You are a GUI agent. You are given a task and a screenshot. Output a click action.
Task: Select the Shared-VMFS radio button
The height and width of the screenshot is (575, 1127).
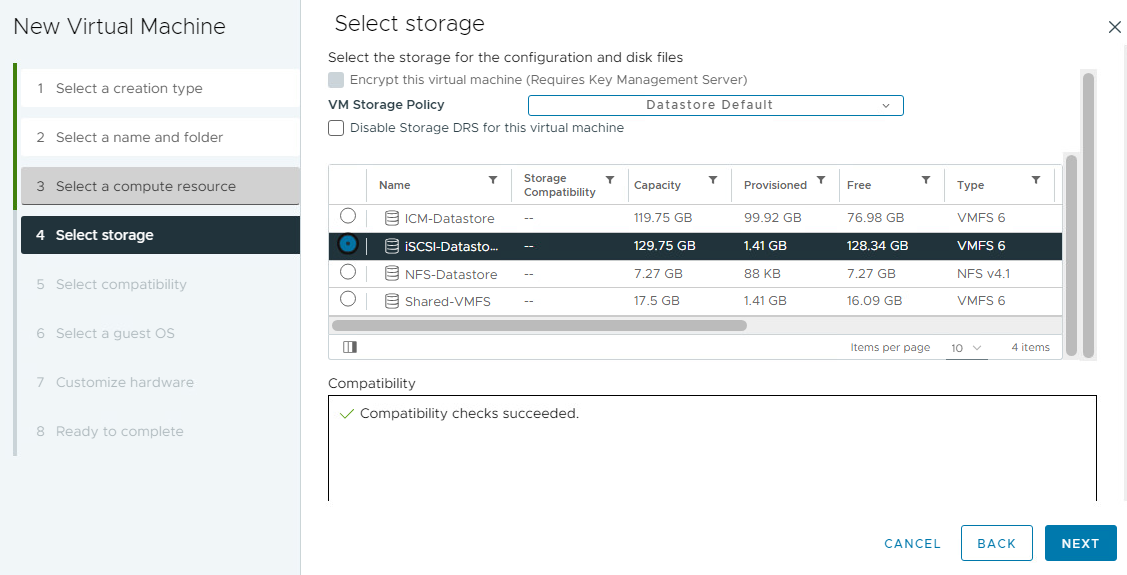pos(348,299)
